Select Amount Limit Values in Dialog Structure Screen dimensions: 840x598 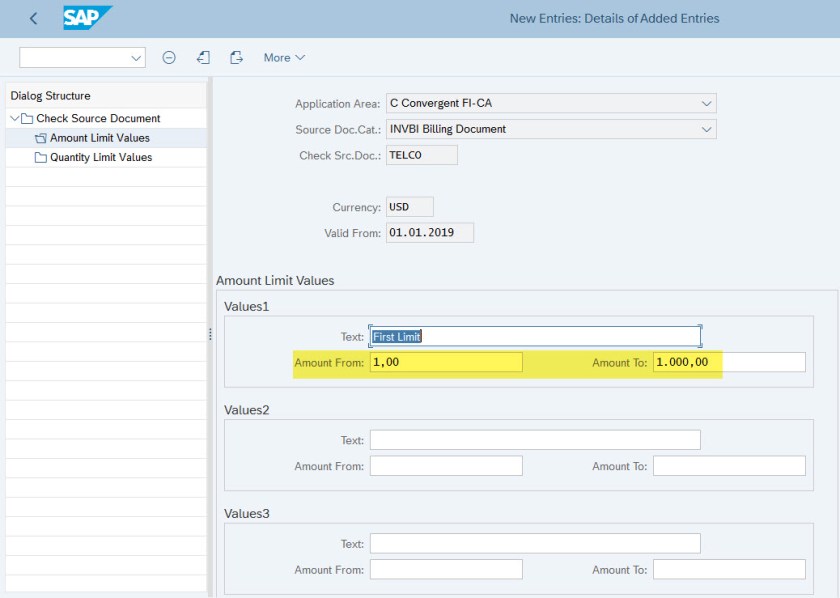(98, 138)
